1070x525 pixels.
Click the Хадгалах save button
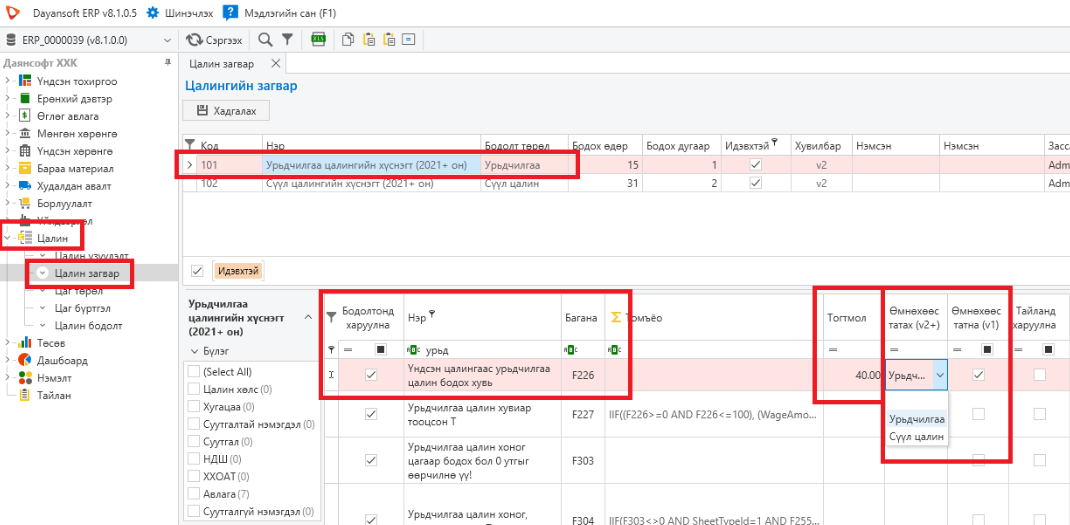pyautogui.click(x=226, y=111)
